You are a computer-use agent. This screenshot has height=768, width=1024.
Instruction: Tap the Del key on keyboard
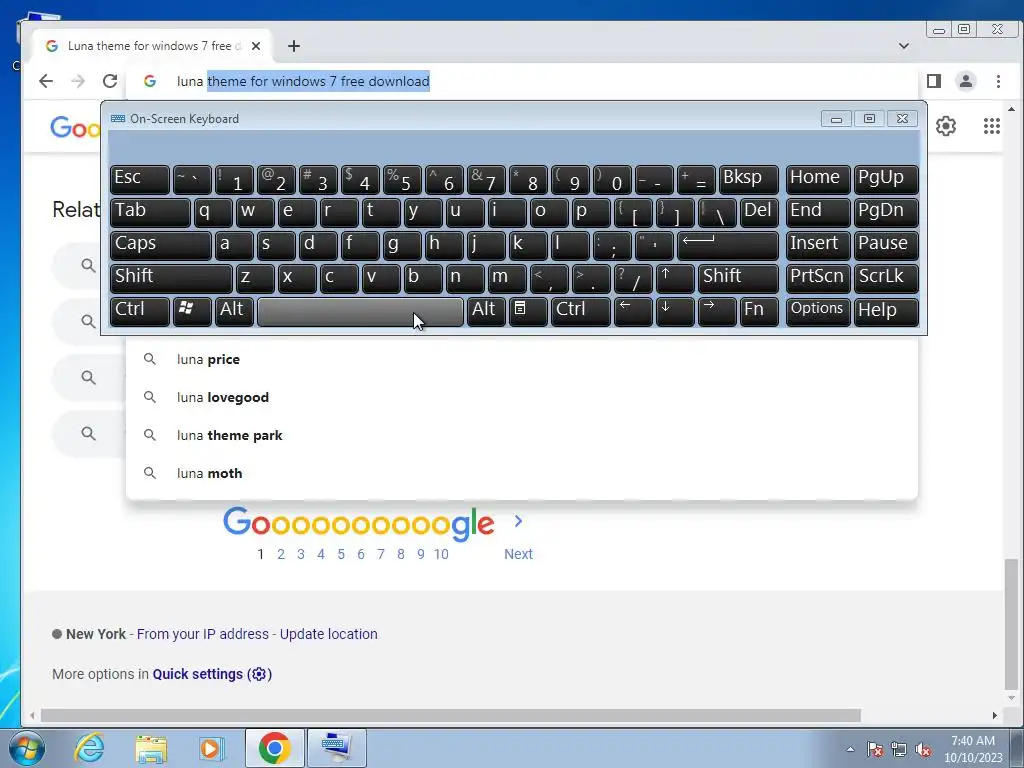760,212
